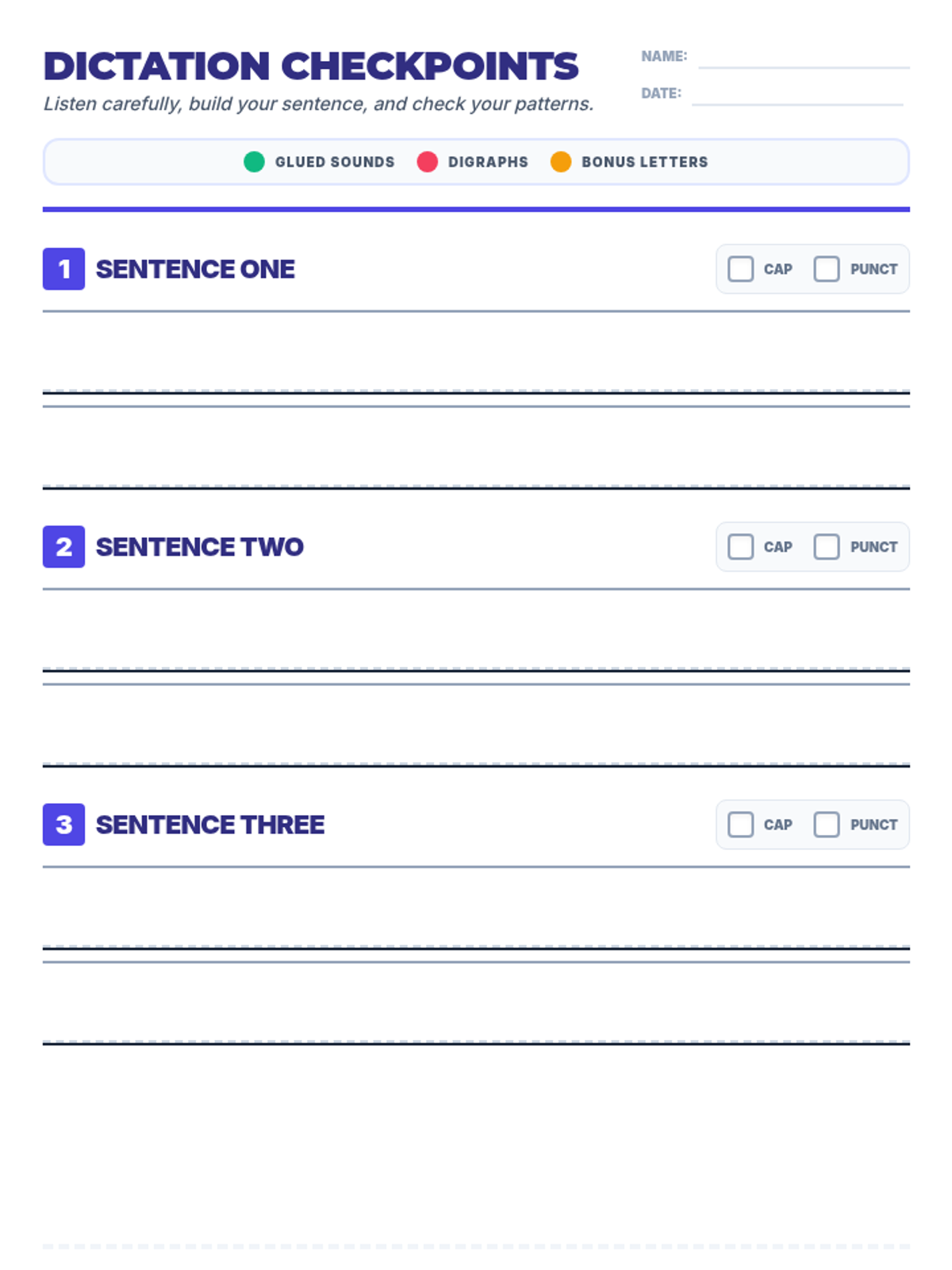Mark the CAP checkbox for Sentence Three
This screenshot has height=1270, width=952.
740,825
